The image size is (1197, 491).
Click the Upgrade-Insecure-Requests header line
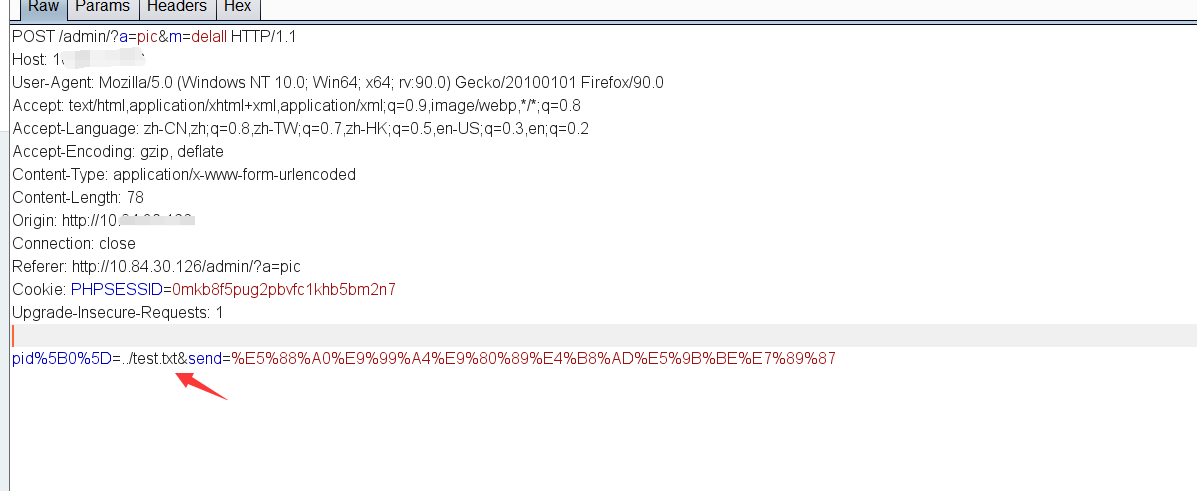point(117,313)
